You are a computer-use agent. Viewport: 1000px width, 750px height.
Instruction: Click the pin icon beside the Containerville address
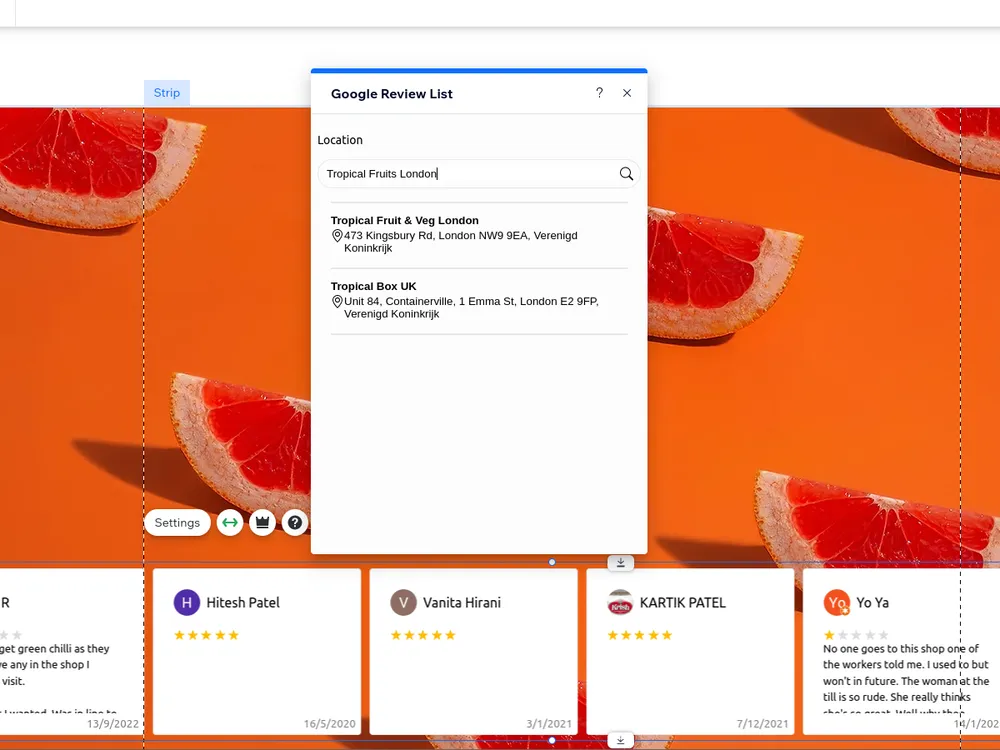336,300
